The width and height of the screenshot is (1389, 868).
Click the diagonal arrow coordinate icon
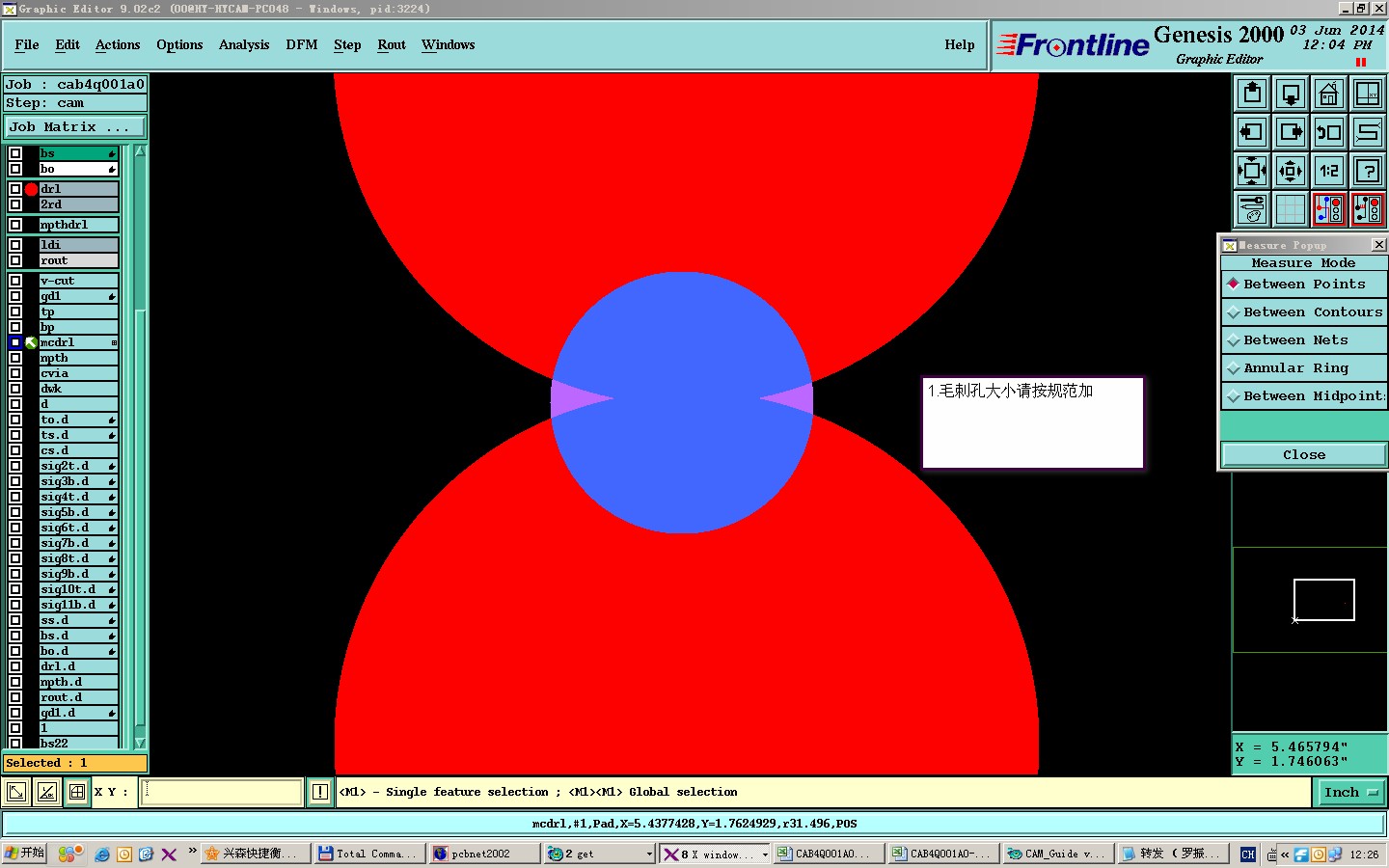click(16, 793)
